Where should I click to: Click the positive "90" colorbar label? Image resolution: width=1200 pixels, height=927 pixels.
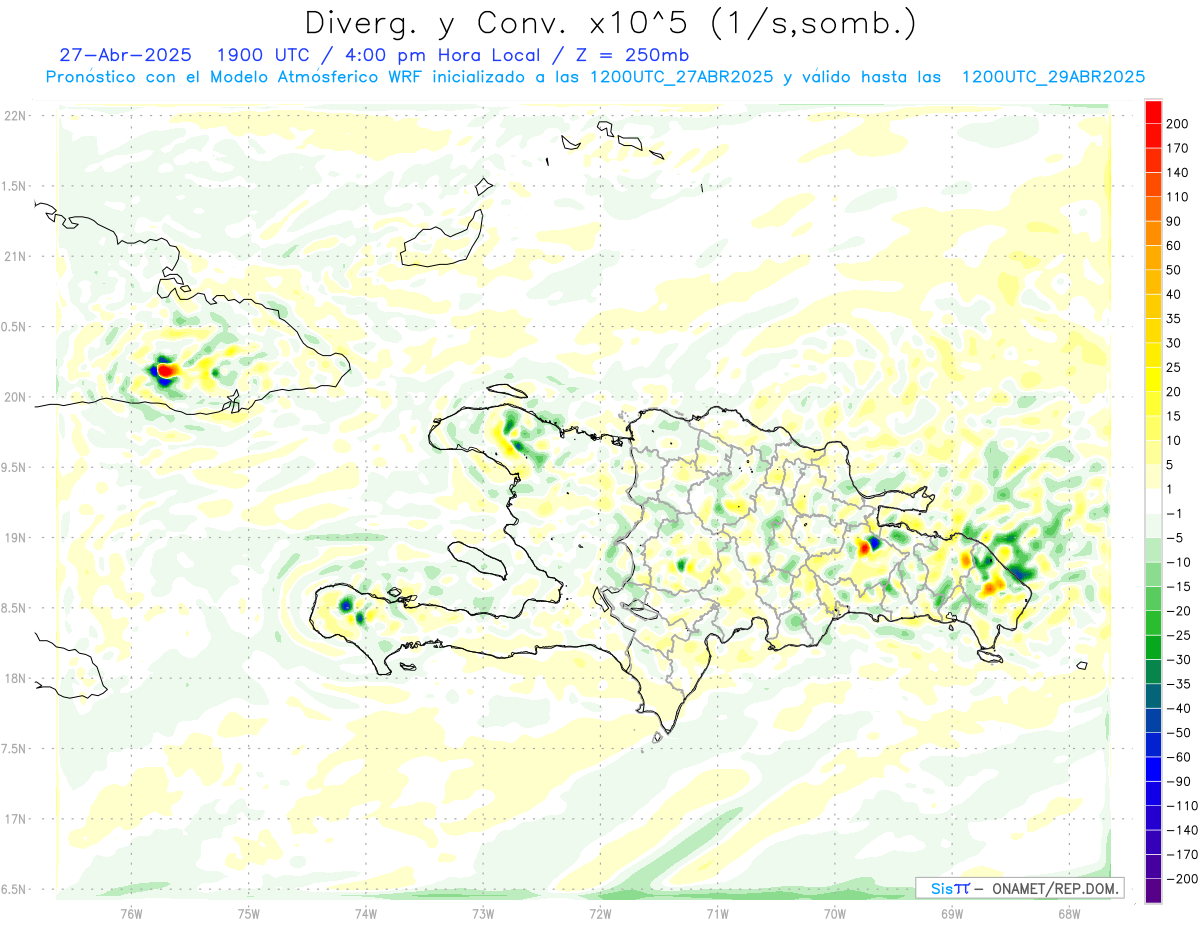point(1175,221)
